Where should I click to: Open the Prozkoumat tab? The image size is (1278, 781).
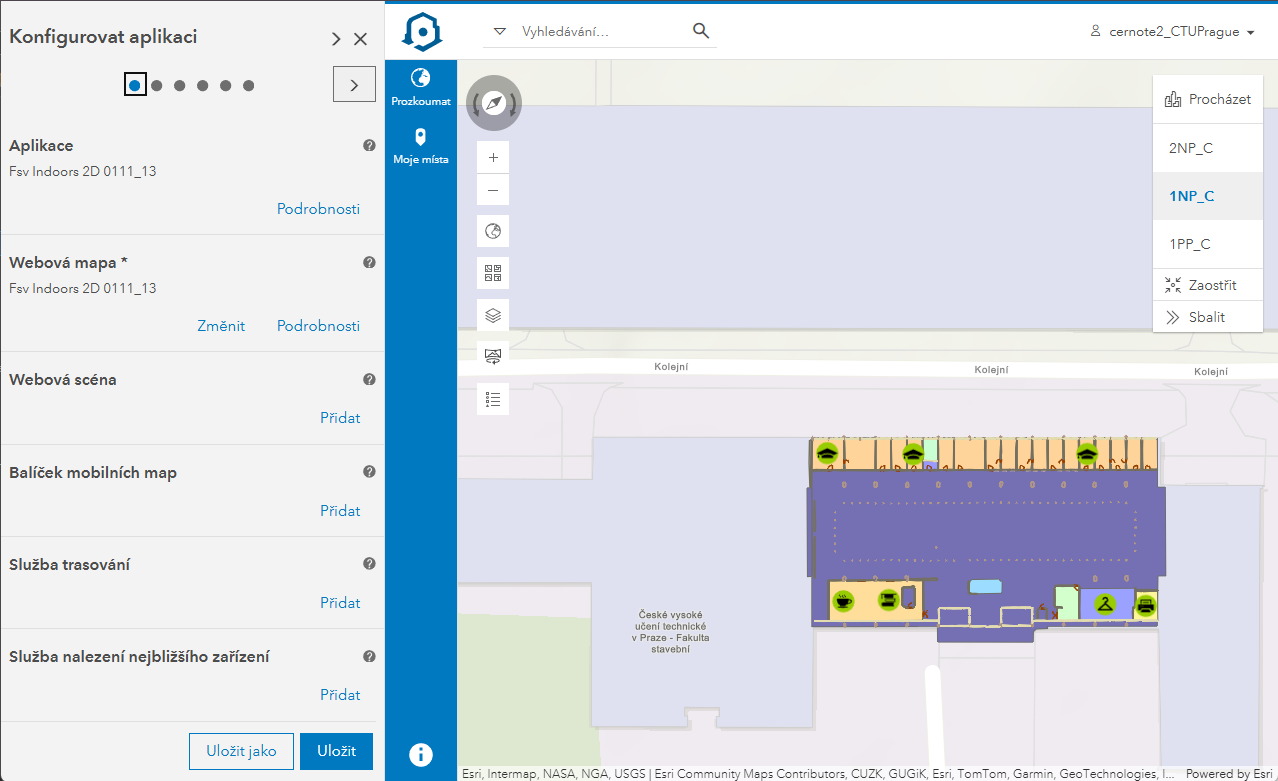(x=421, y=88)
